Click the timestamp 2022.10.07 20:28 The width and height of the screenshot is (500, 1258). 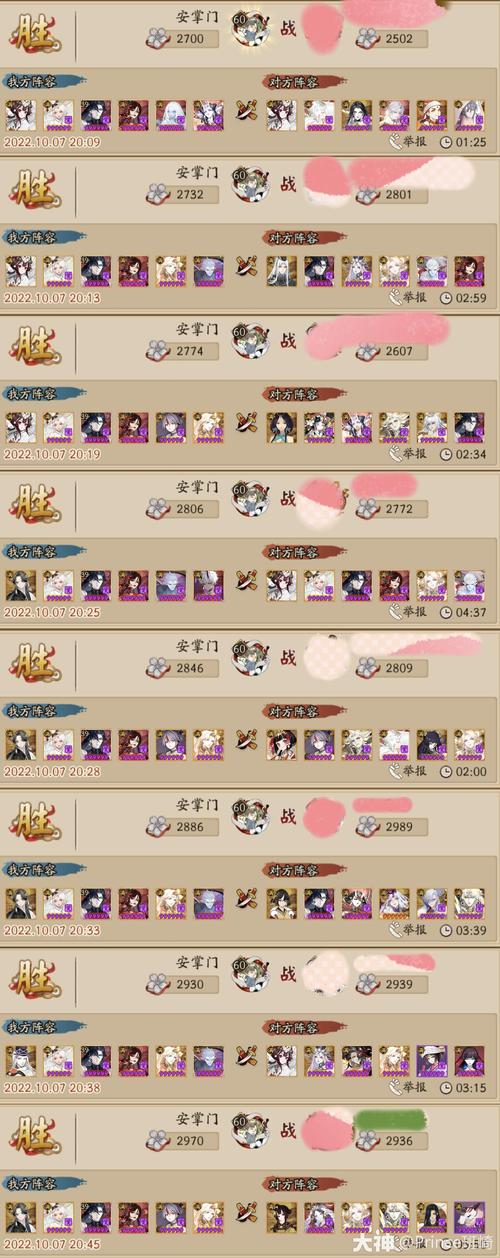[x=52, y=772]
